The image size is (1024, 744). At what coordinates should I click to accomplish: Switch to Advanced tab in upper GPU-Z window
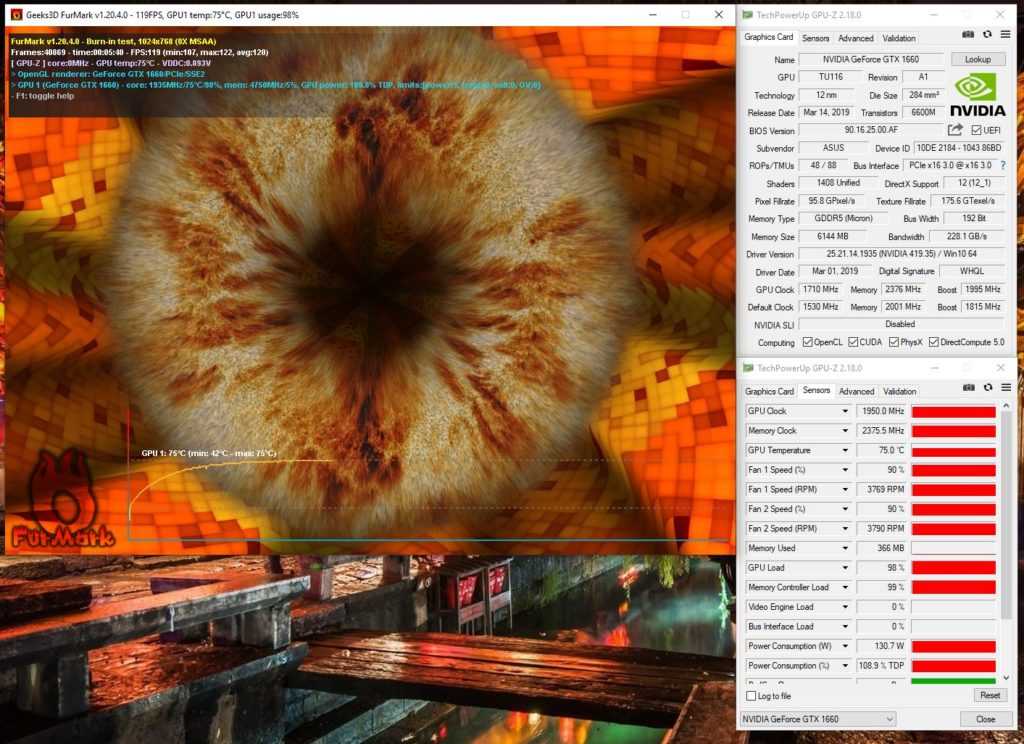coord(855,38)
